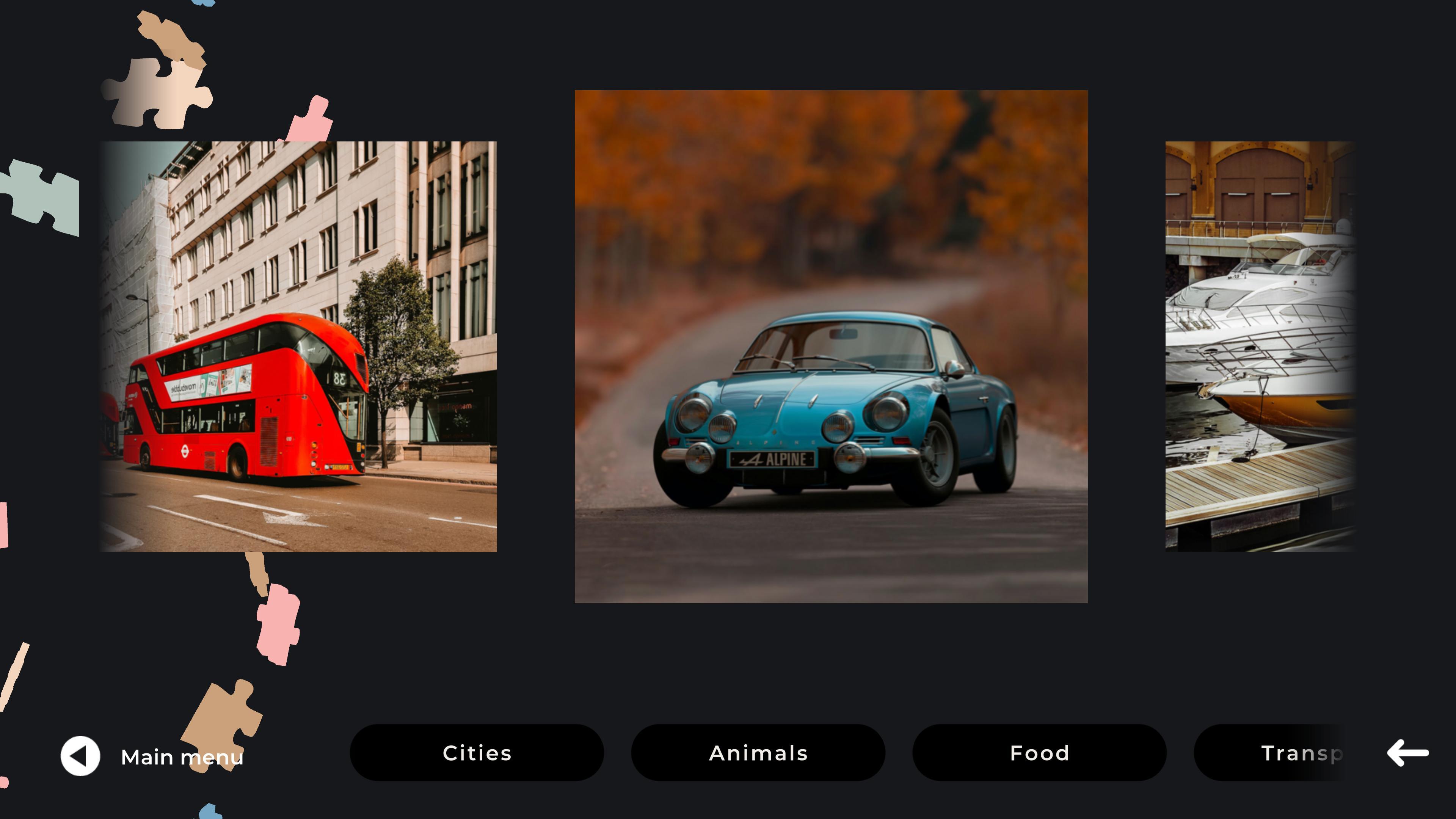Click the pink puzzle piece below bus image
This screenshot has height=819, width=1456.
(x=278, y=624)
